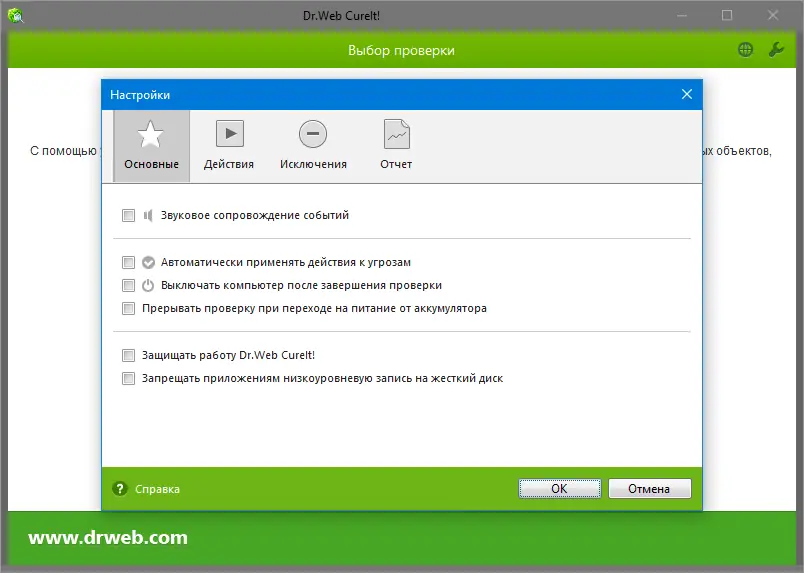Toggle Прерывать проверку при переходе на аккумулятор

[x=128, y=309]
